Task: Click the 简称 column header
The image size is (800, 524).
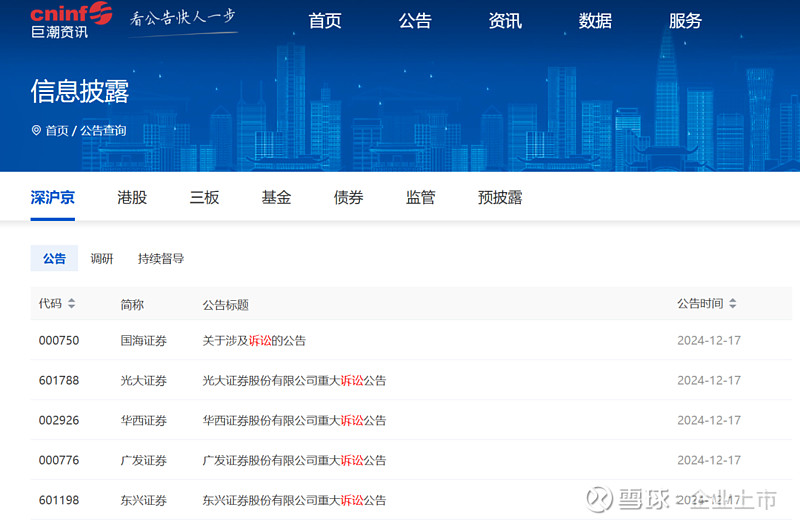Action: pos(132,305)
